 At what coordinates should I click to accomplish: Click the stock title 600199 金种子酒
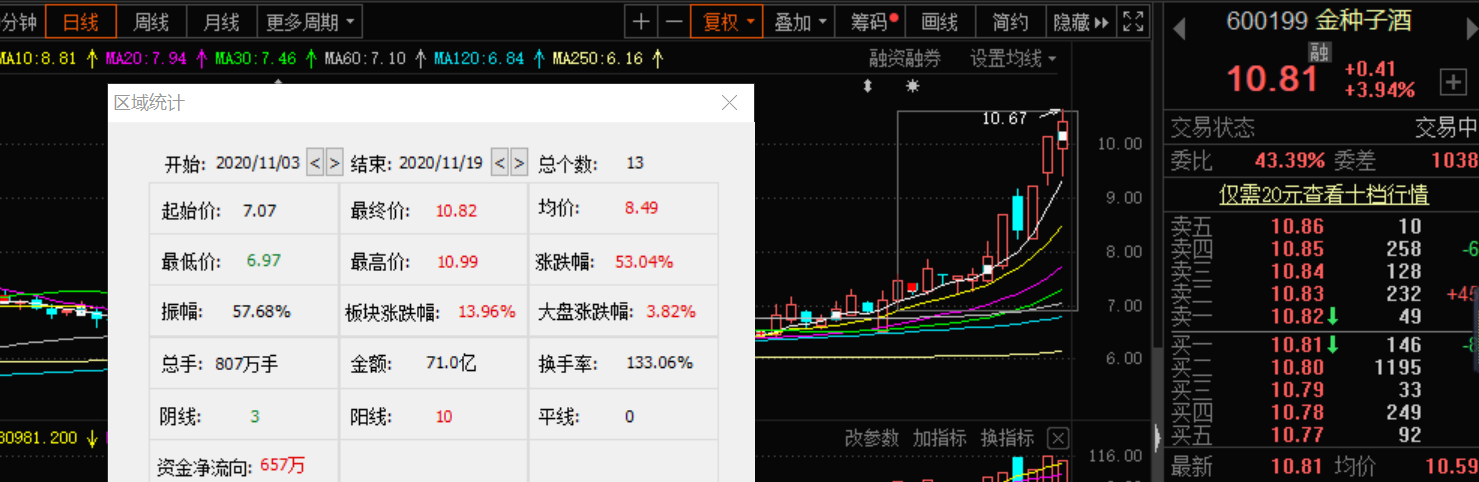1318,22
